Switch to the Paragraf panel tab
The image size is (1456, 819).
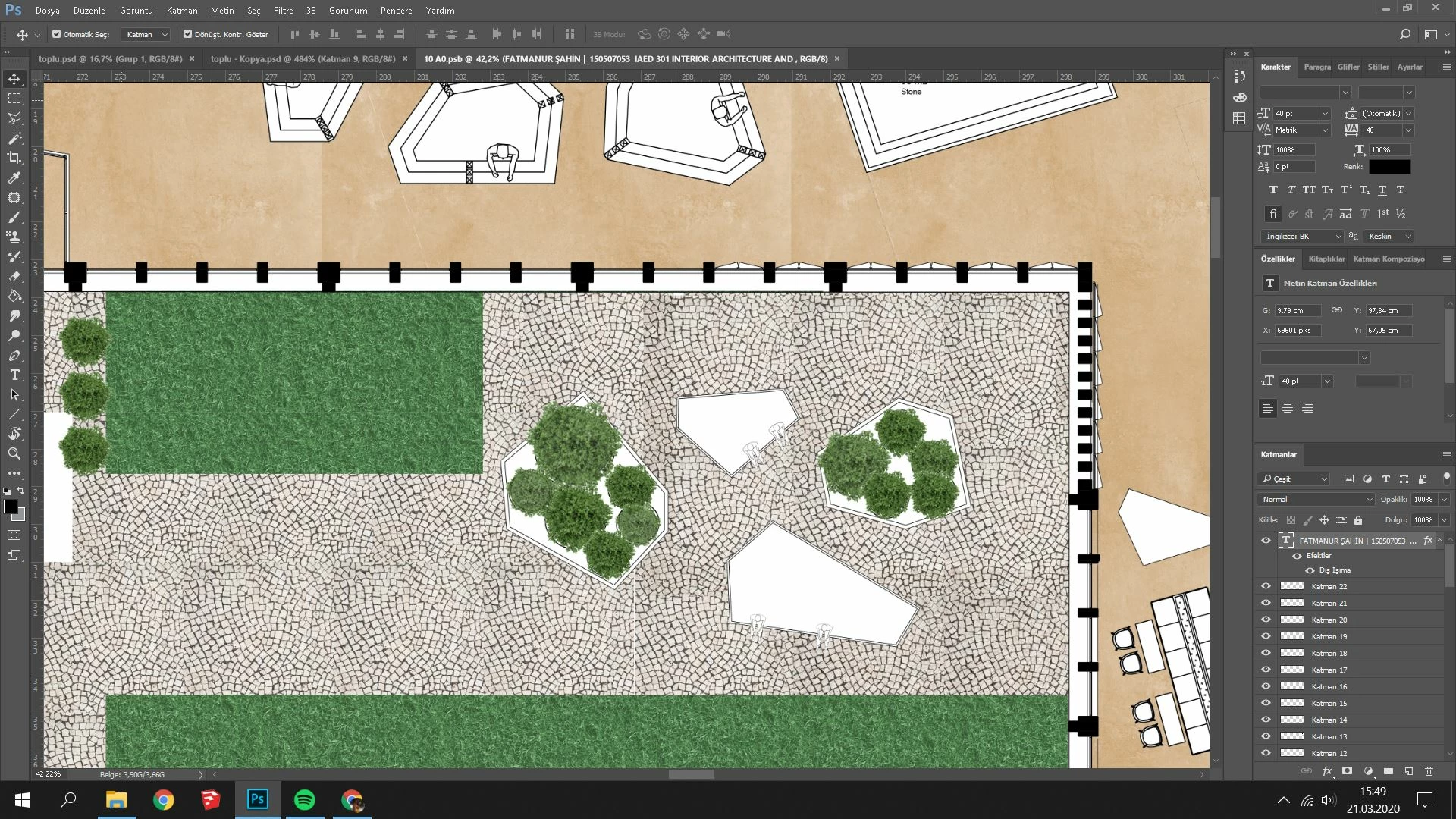tap(1317, 67)
